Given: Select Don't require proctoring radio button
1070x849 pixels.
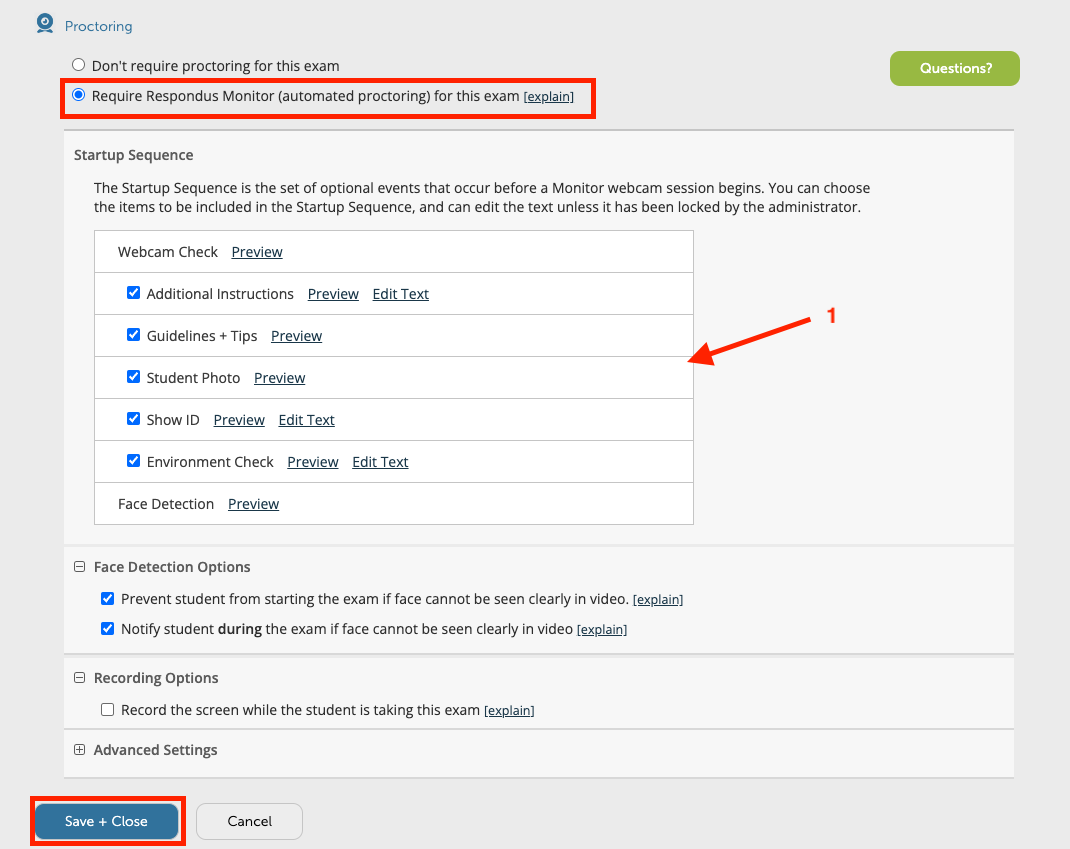Looking at the screenshot, I should (x=78, y=65).
